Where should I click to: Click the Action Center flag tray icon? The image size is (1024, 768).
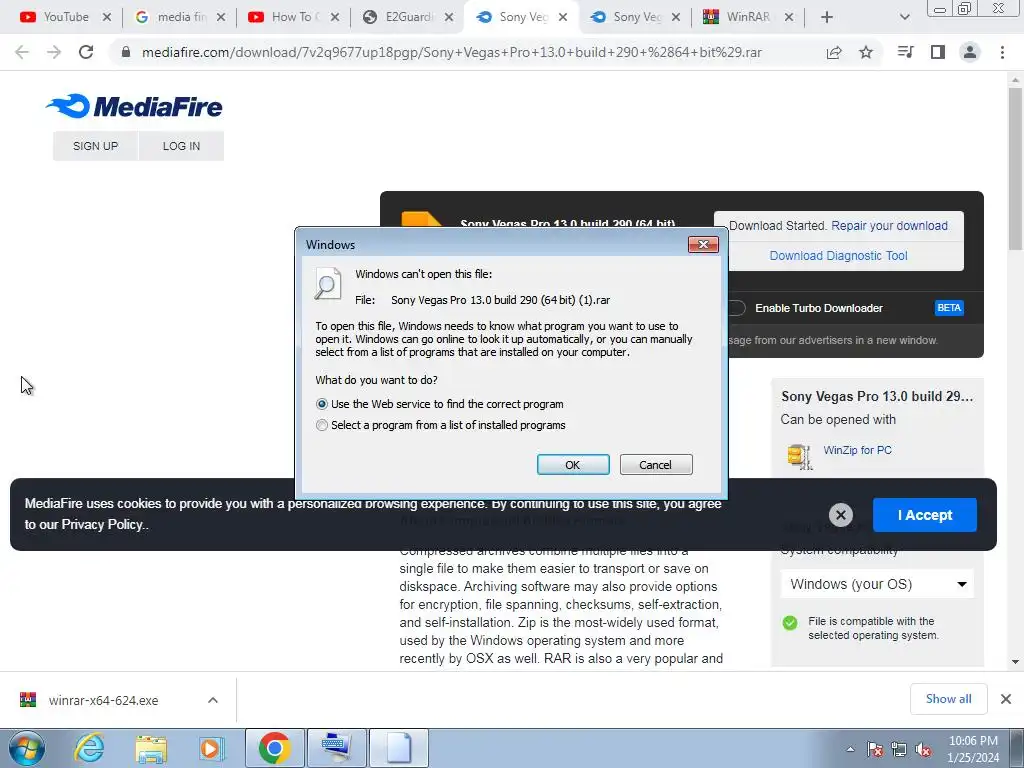pos(875,749)
